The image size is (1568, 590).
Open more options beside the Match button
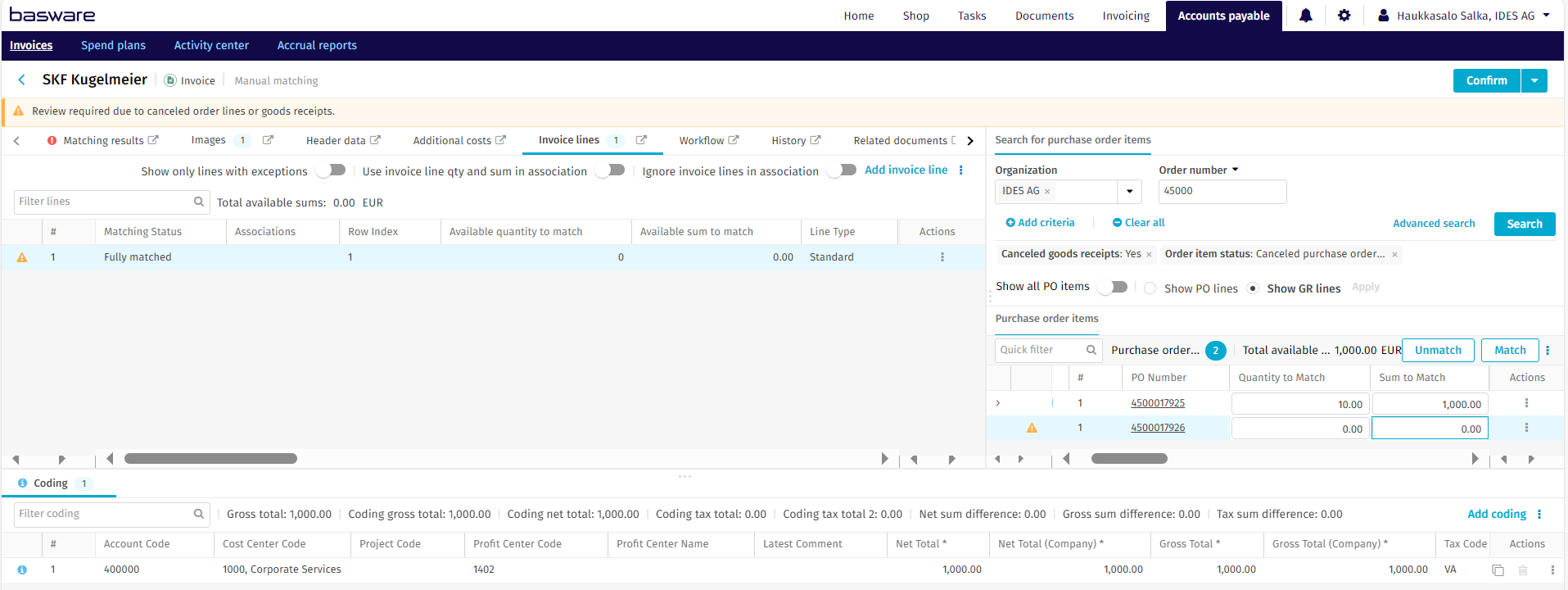tap(1548, 350)
